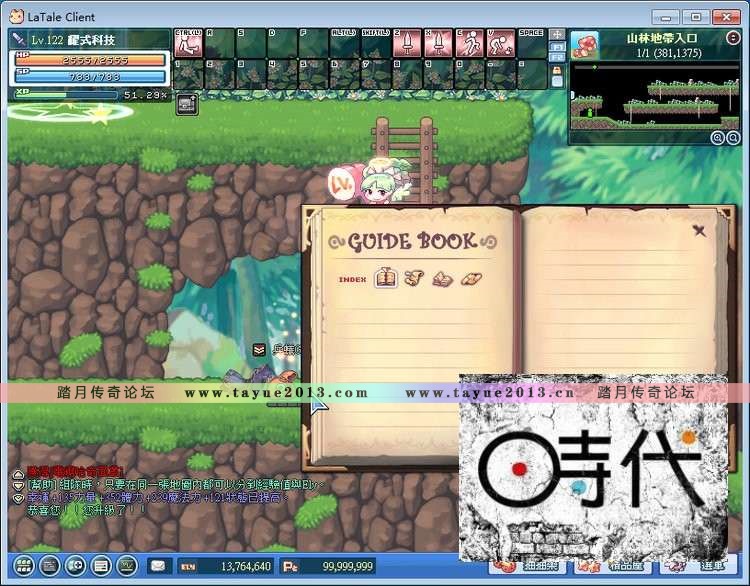Switch quick slot set to F1
The width and height of the screenshot is (750, 586).
point(557,46)
